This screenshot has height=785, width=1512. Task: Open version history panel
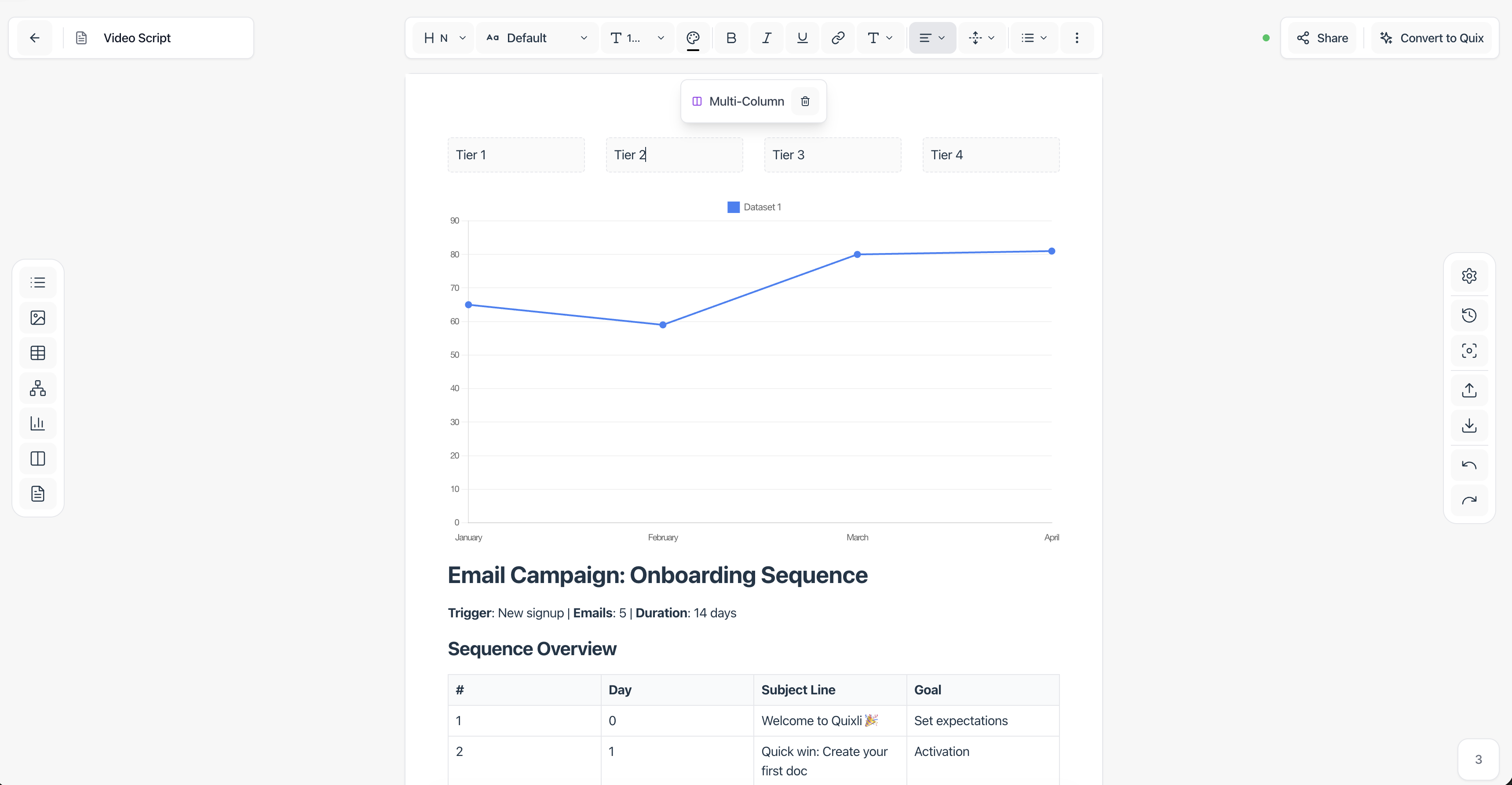[x=1468, y=315]
